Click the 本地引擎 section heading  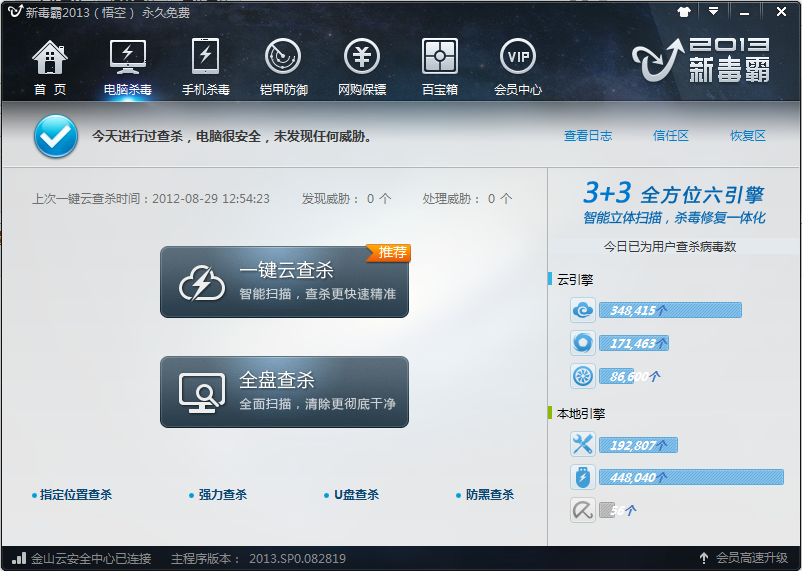581,413
